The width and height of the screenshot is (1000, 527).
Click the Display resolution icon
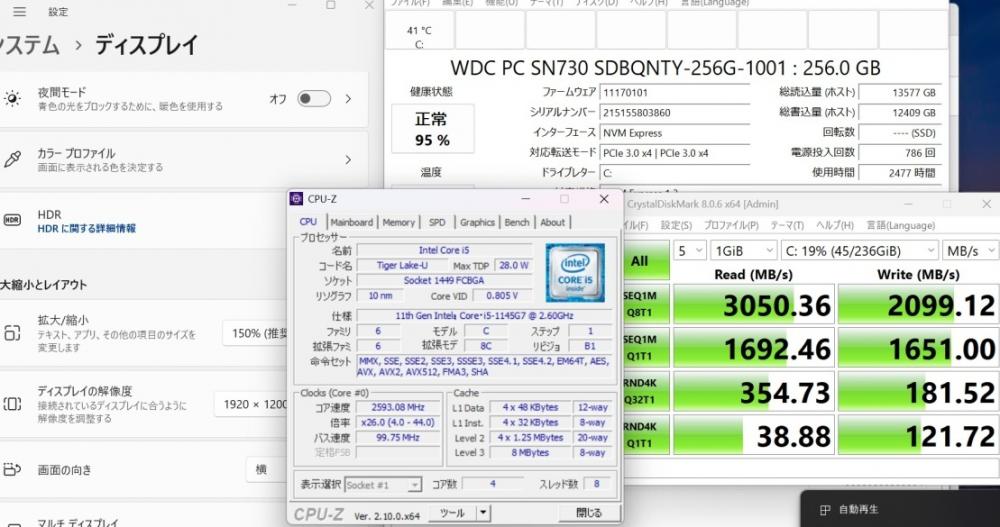point(12,404)
